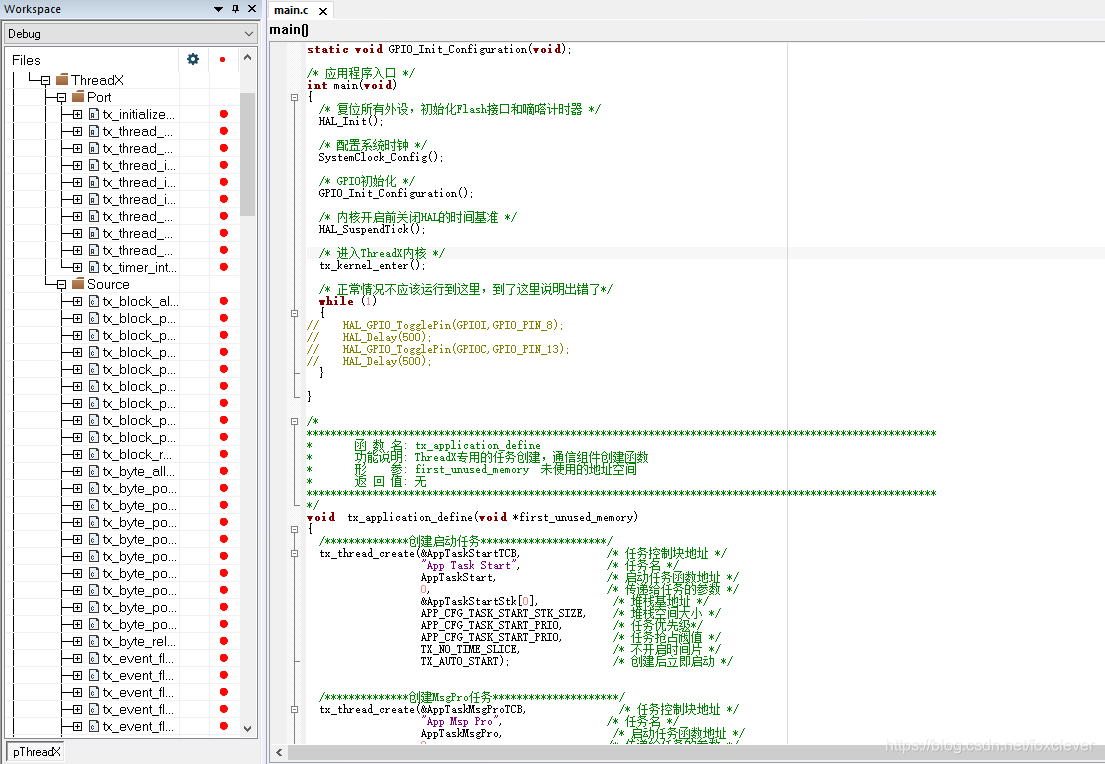Fold the AppTaskStartTCB tx_thread_create call
The height and width of the screenshot is (764, 1105).
point(295,553)
